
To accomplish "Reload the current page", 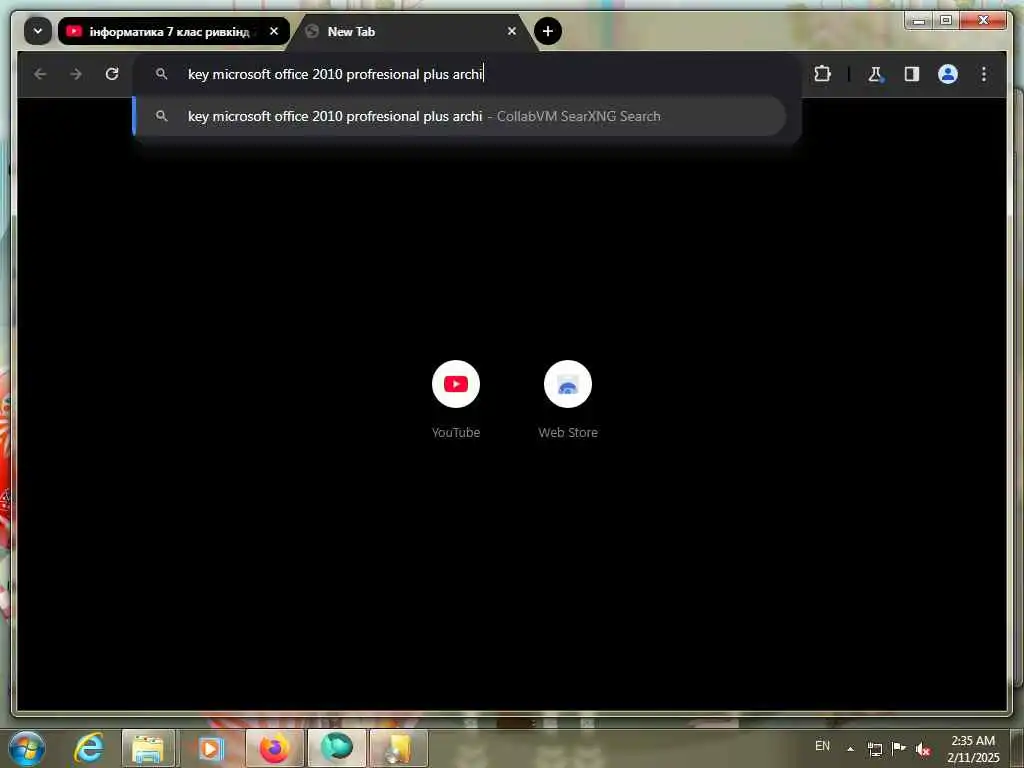I will click(112, 74).
